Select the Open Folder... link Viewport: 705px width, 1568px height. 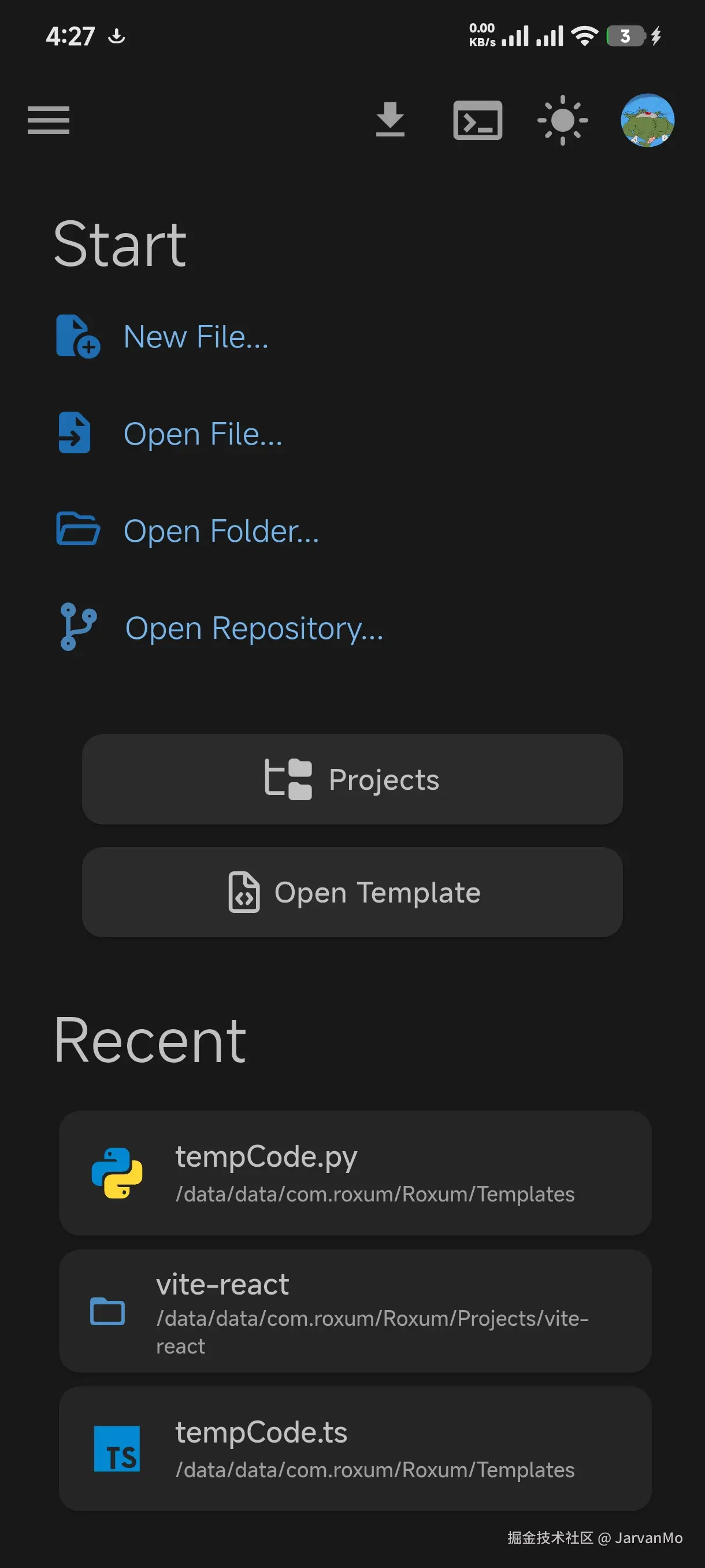(221, 531)
